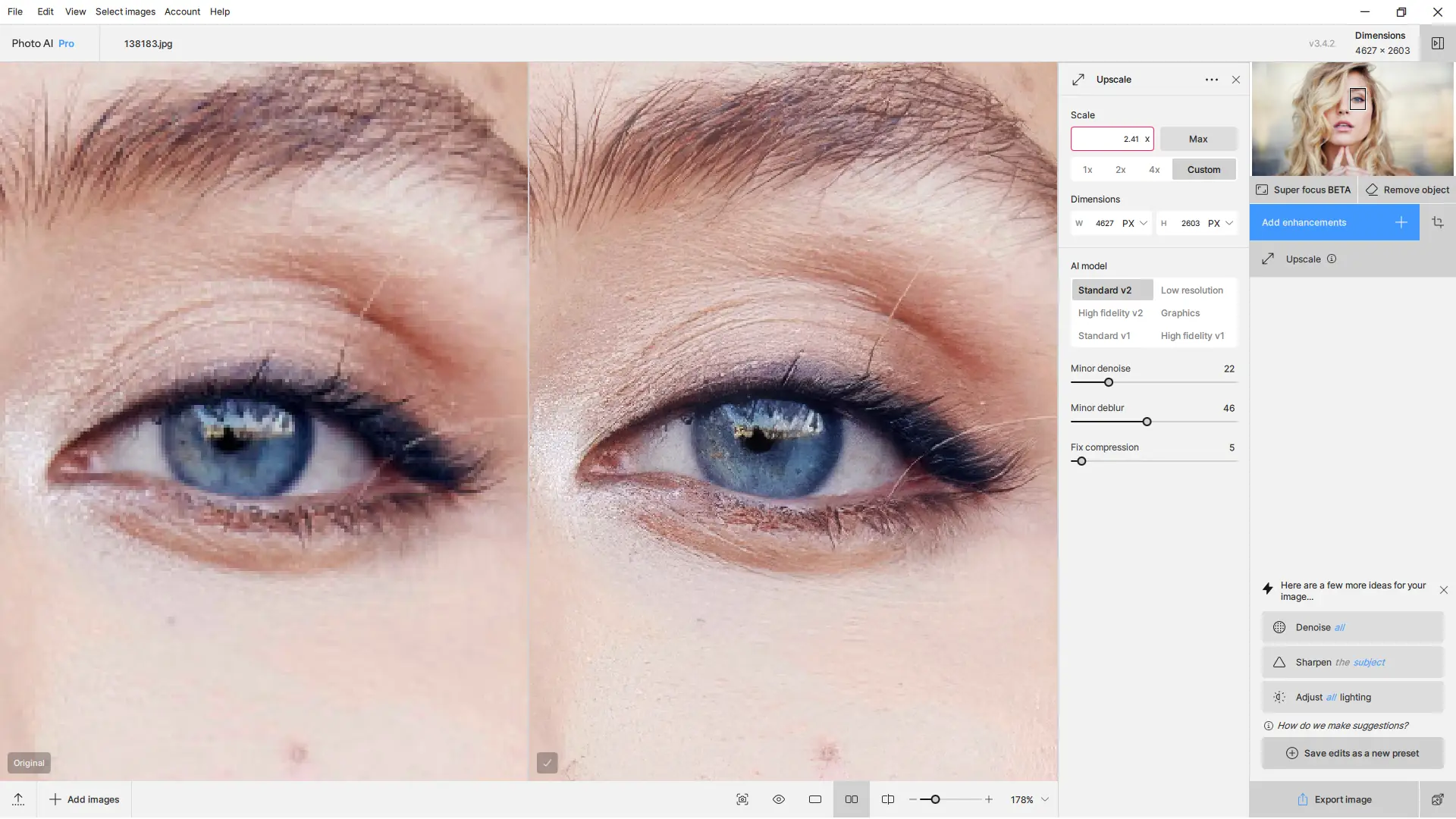1456x819 pixels.
Task: Open Upscale panel three-dots options menu
Action: coord(1211,80)
